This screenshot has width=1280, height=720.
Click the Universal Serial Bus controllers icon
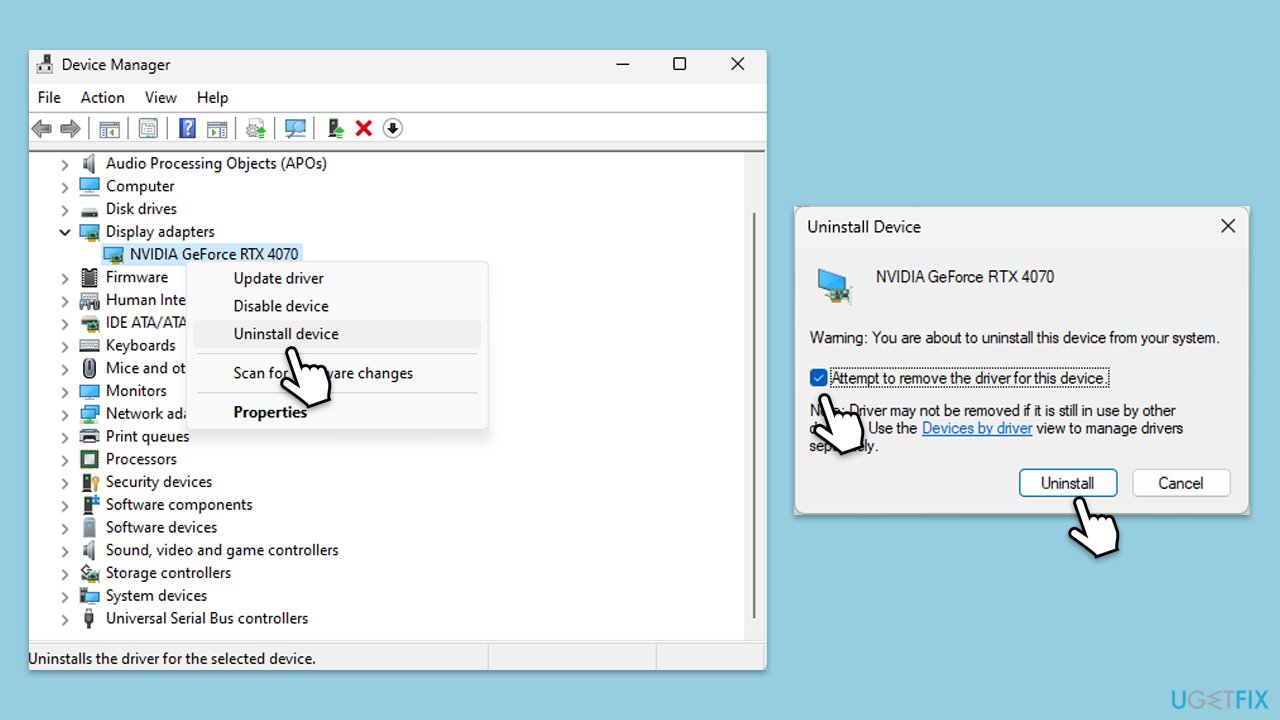(90, 619)
